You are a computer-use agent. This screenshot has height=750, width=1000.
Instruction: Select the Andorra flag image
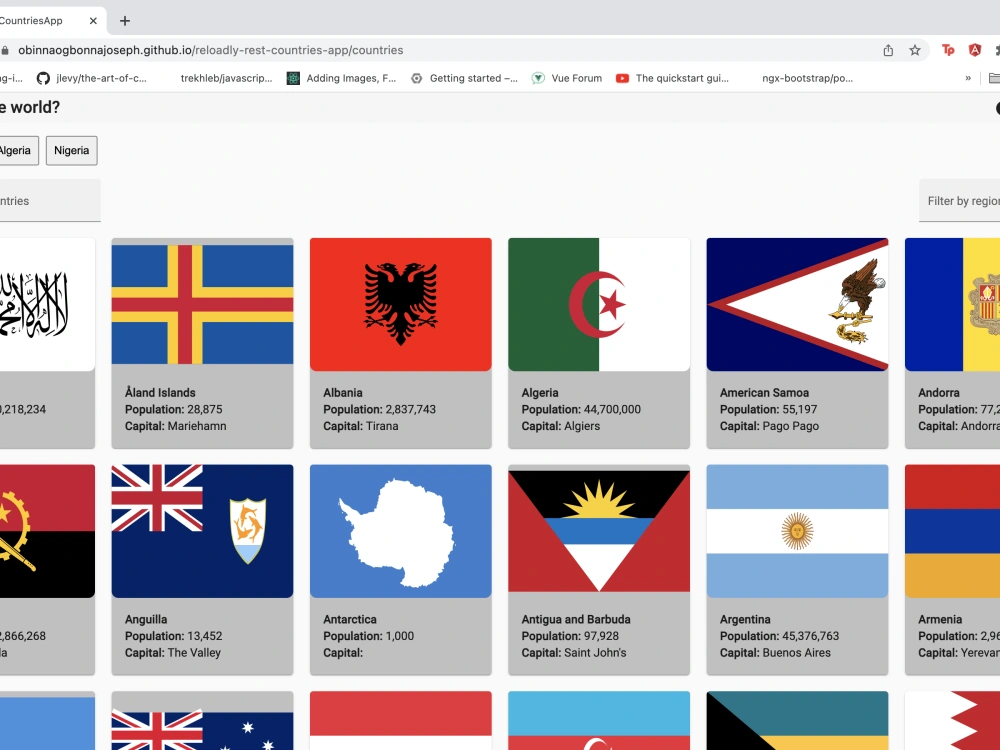(x=952, y=305)
